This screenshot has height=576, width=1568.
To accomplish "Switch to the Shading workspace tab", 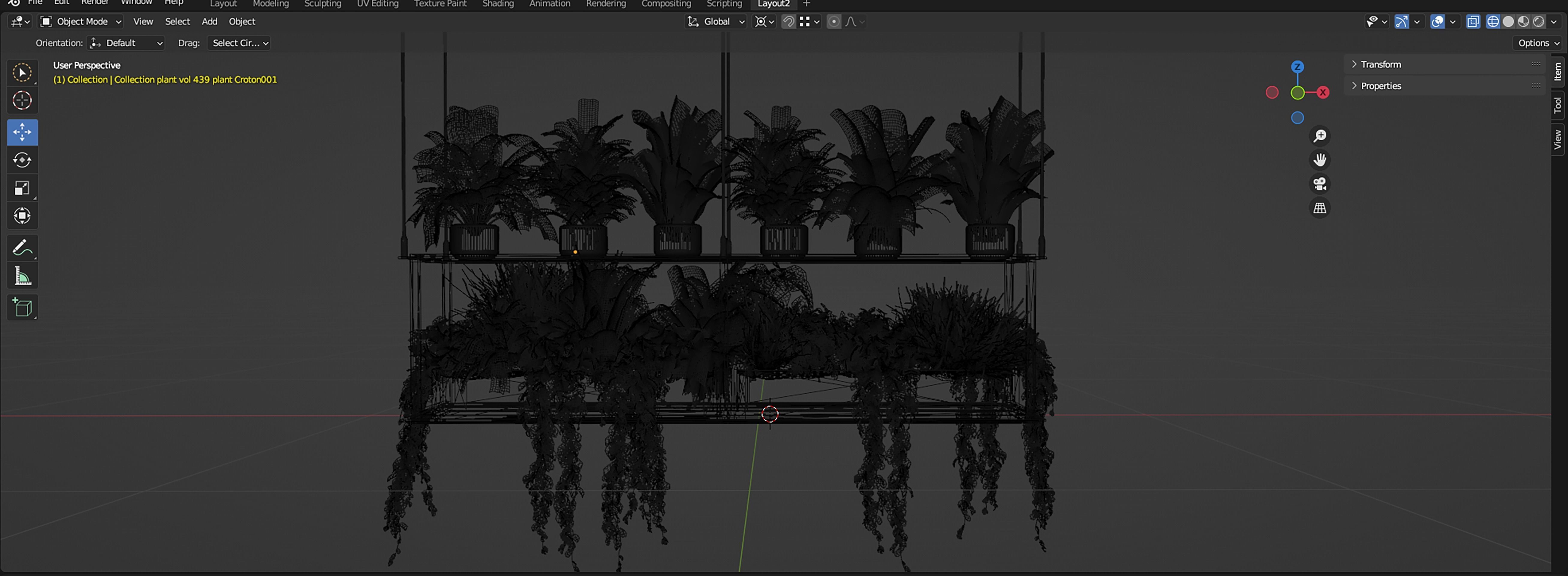I will [498, 4].
